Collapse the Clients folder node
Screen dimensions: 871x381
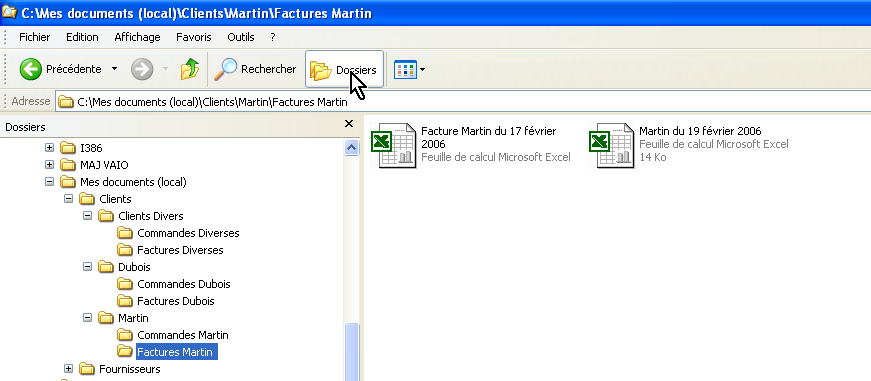[x=68, y=199]
